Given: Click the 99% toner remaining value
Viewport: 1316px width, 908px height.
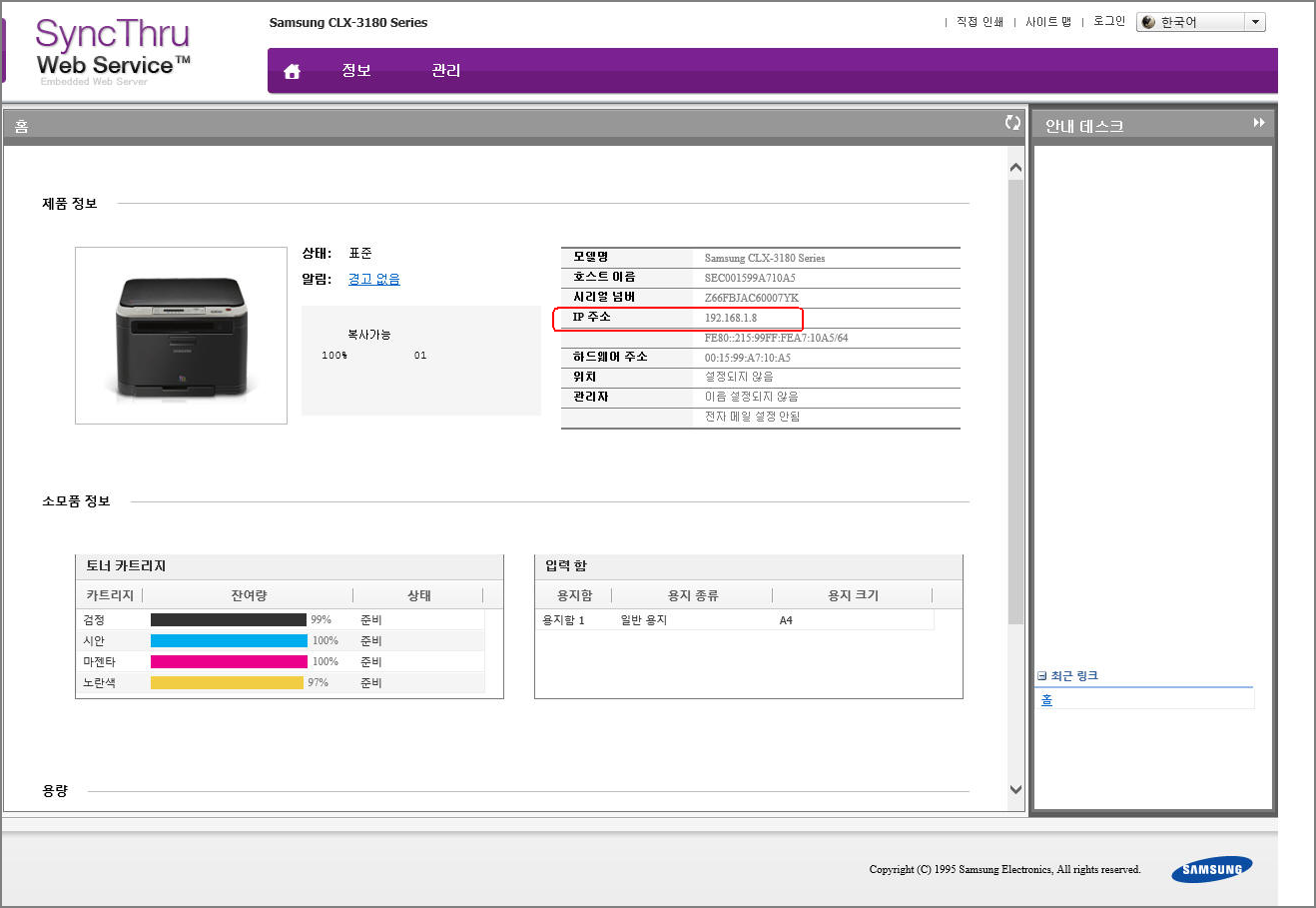Looking at the screenshot, I should pos(321,620).
